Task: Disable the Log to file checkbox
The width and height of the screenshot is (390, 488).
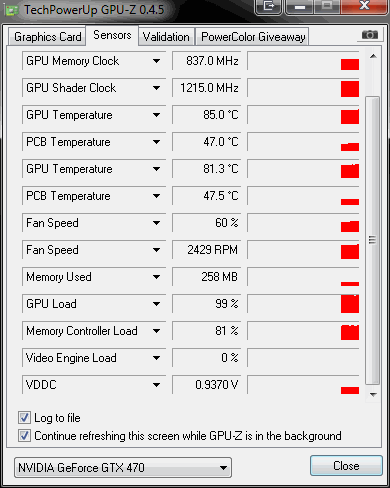Action: 24,418
